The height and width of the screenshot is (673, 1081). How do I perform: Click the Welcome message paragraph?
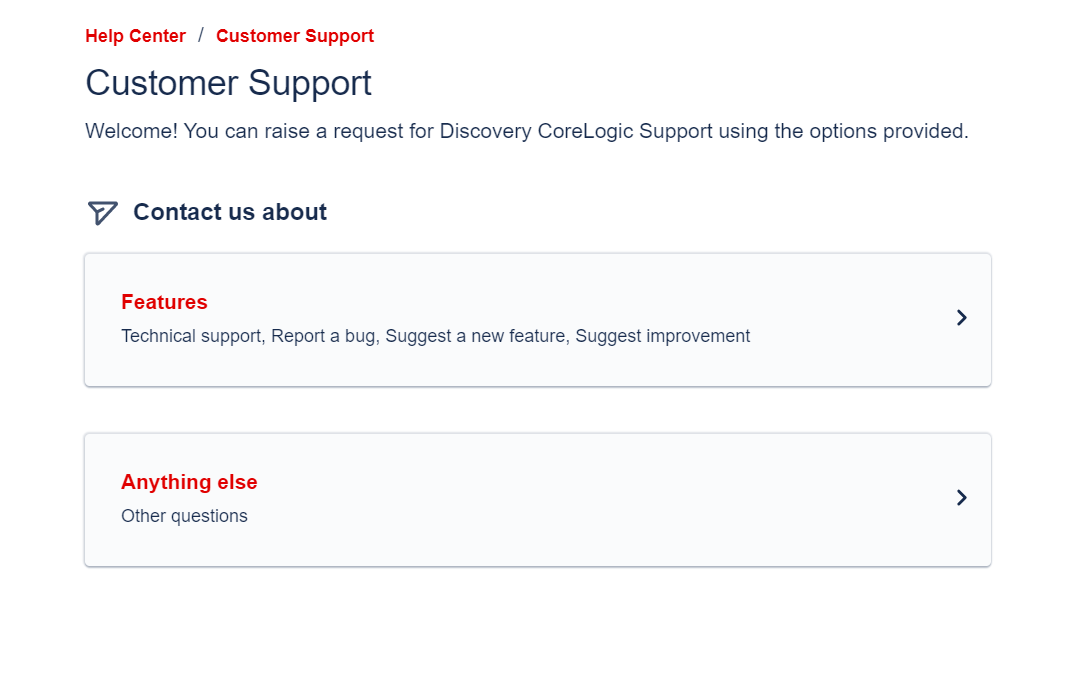click(x=527, y=131)
